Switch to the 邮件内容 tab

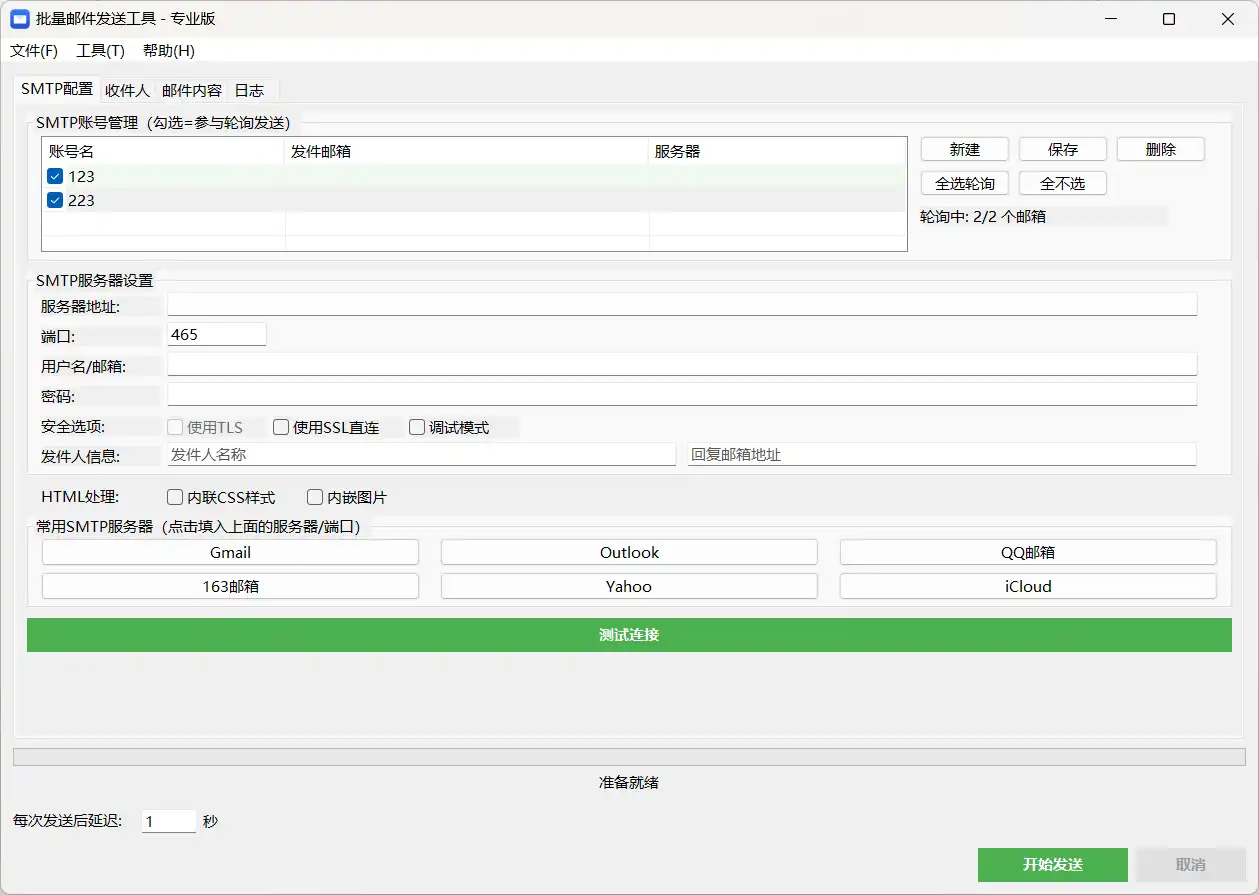192,90
